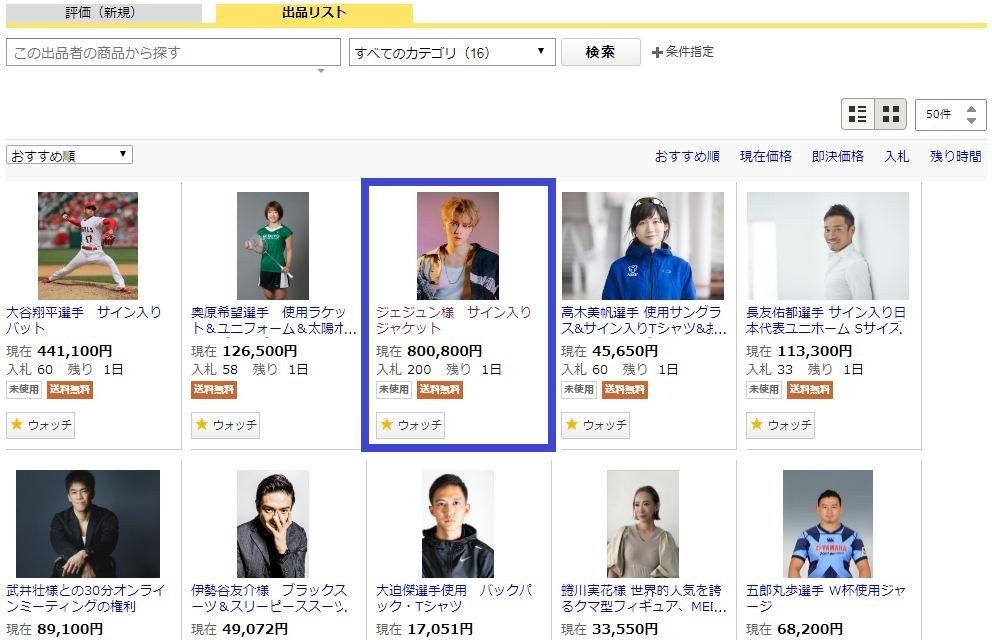This screenshot has height=640, width=992.
Task: Open the 伊勢谷友介様 photo thumbnail
Action: click(273, 524)
